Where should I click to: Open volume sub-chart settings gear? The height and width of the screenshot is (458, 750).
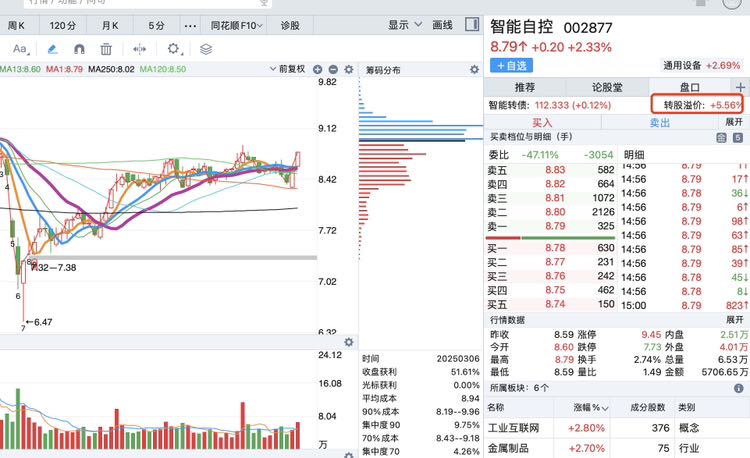(349, 342)
